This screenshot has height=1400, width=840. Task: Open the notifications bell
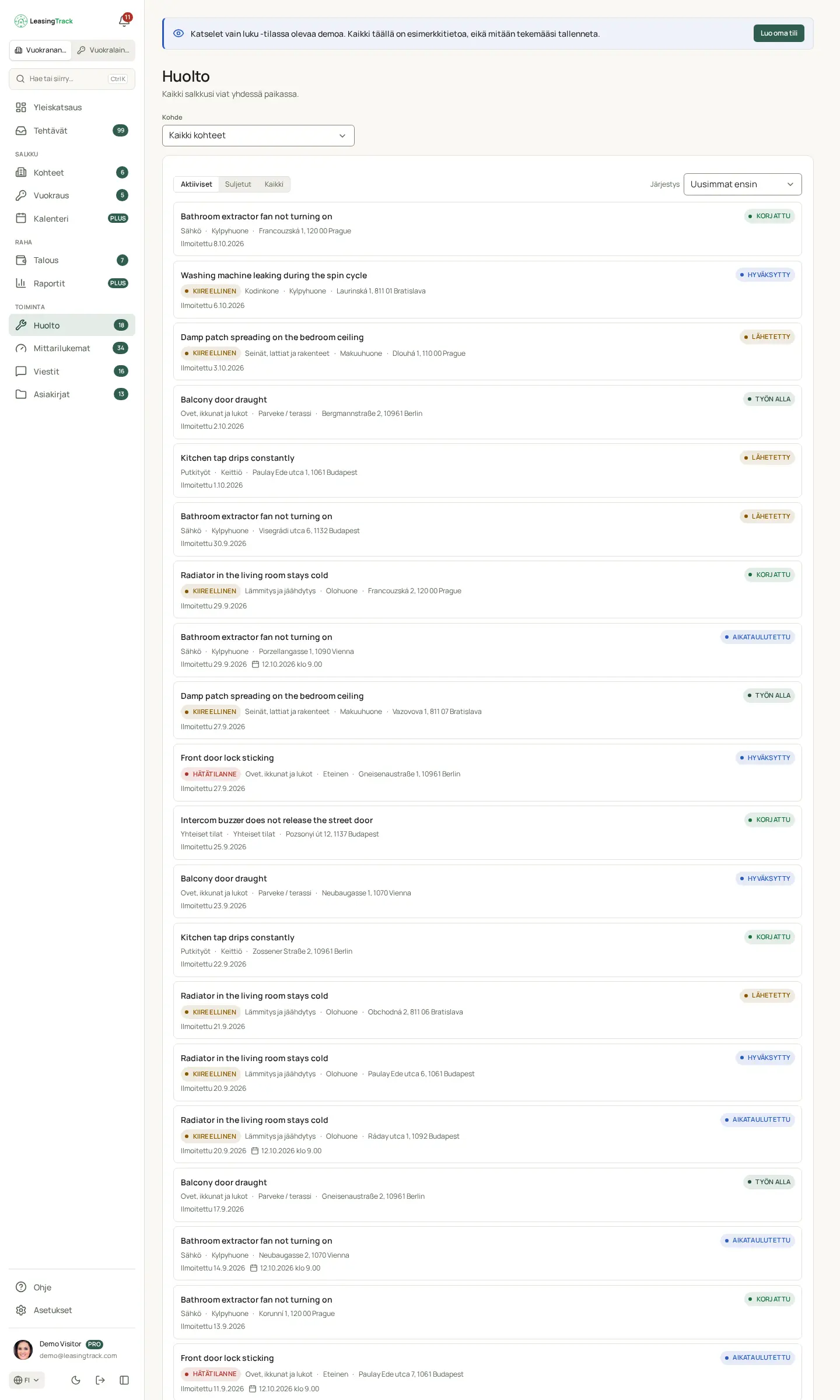[x=124, y=21]
